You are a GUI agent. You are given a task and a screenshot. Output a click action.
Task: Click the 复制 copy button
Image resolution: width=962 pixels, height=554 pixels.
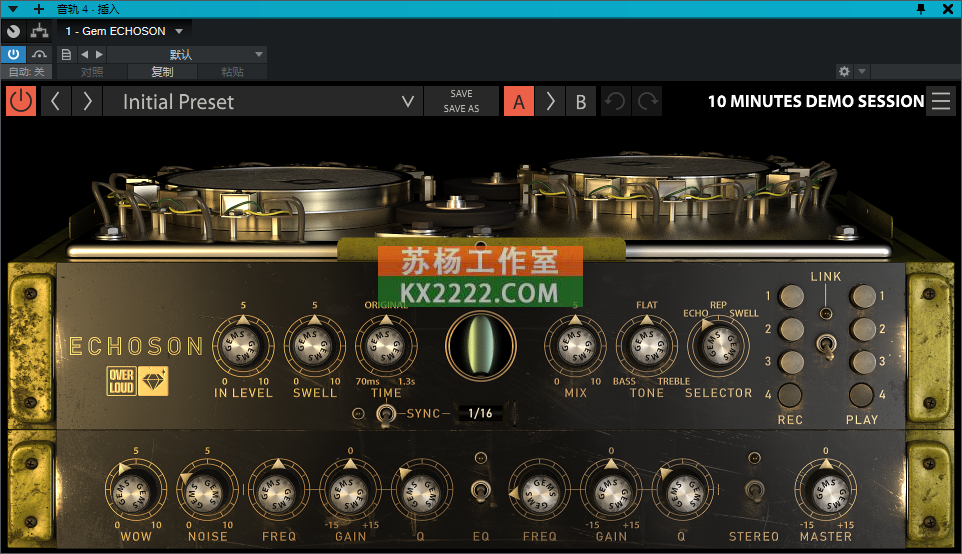pyautogui.click(x=162, y=72)
